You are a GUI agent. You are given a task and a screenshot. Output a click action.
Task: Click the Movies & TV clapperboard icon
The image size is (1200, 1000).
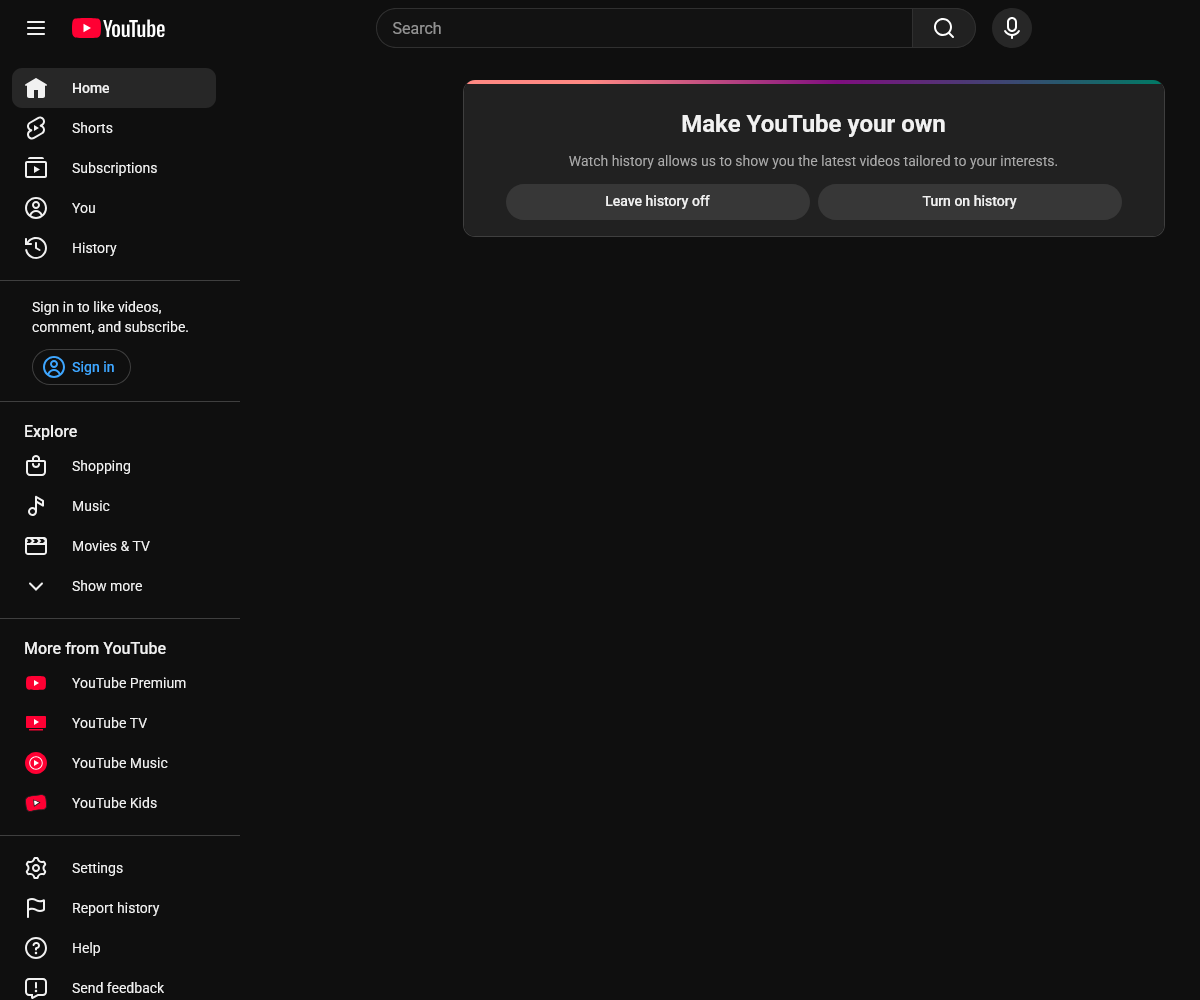36,546
